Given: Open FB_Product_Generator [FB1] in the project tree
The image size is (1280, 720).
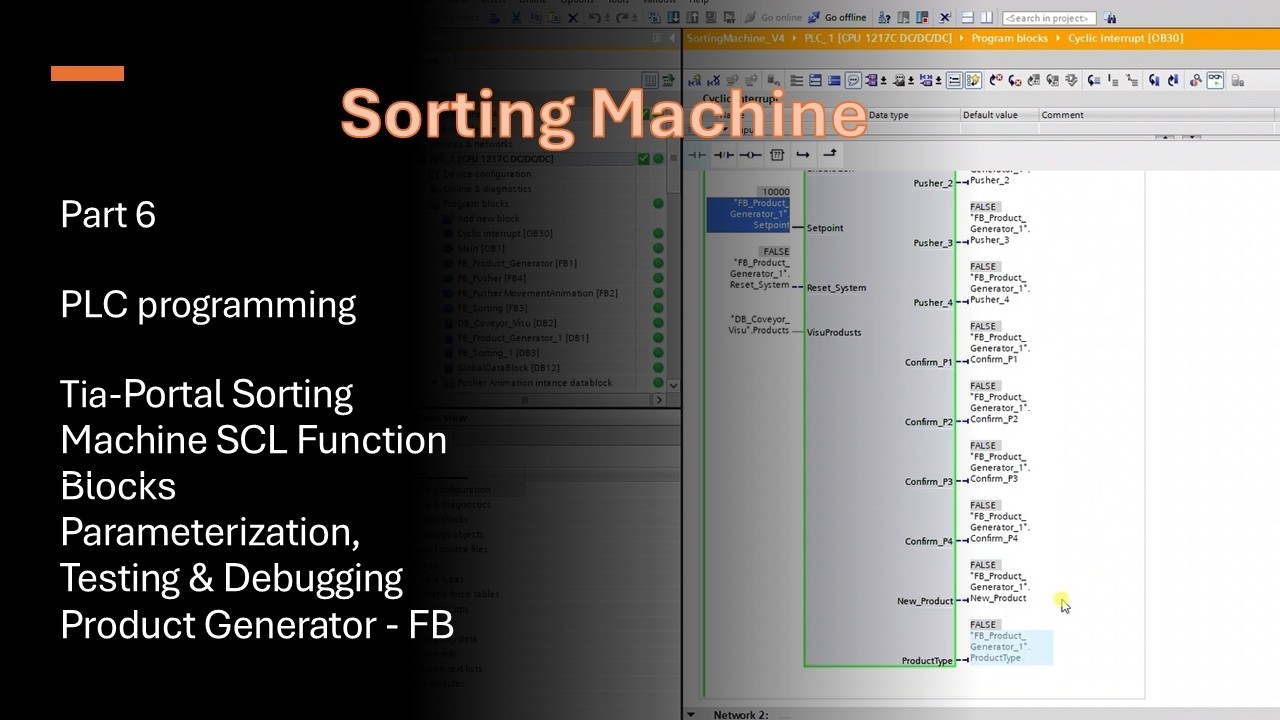Looking at the screenshot, I should pyautogui.click(x=516, y=264).
